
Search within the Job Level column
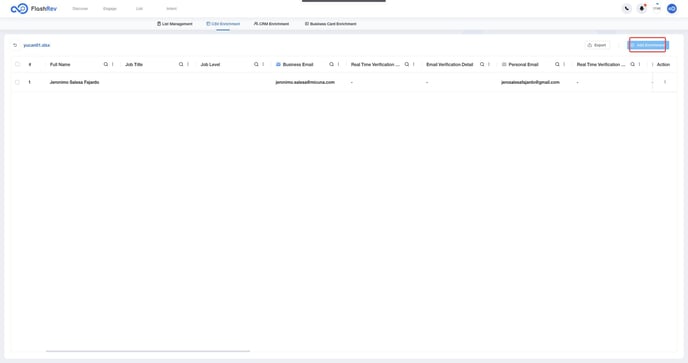coord(256,65)
